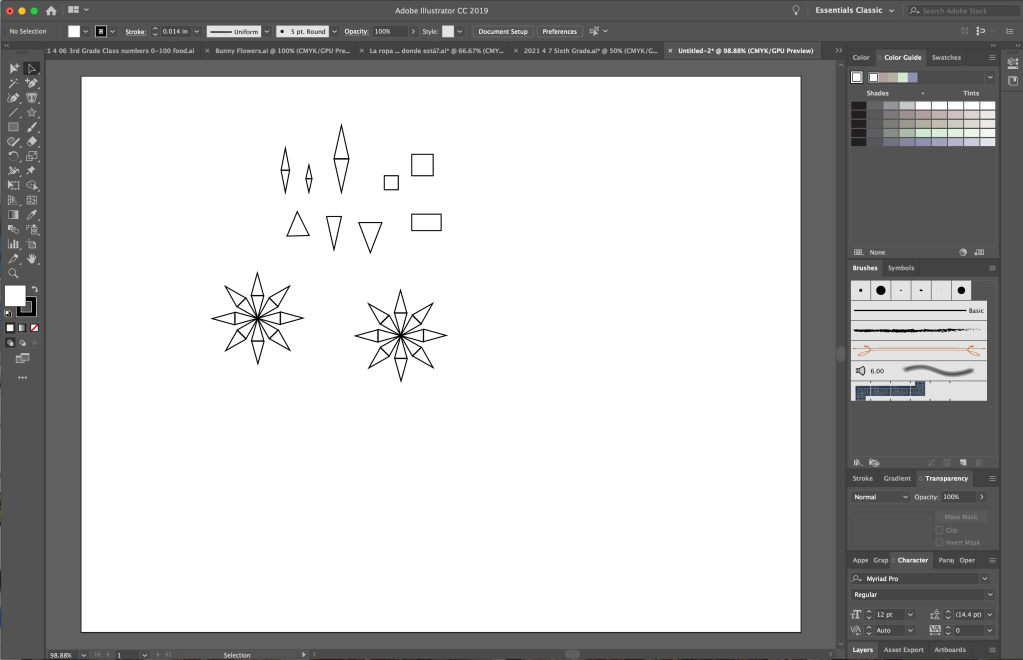Open the Normal blending mode dropdown
1023x660 pixels.
879,497
